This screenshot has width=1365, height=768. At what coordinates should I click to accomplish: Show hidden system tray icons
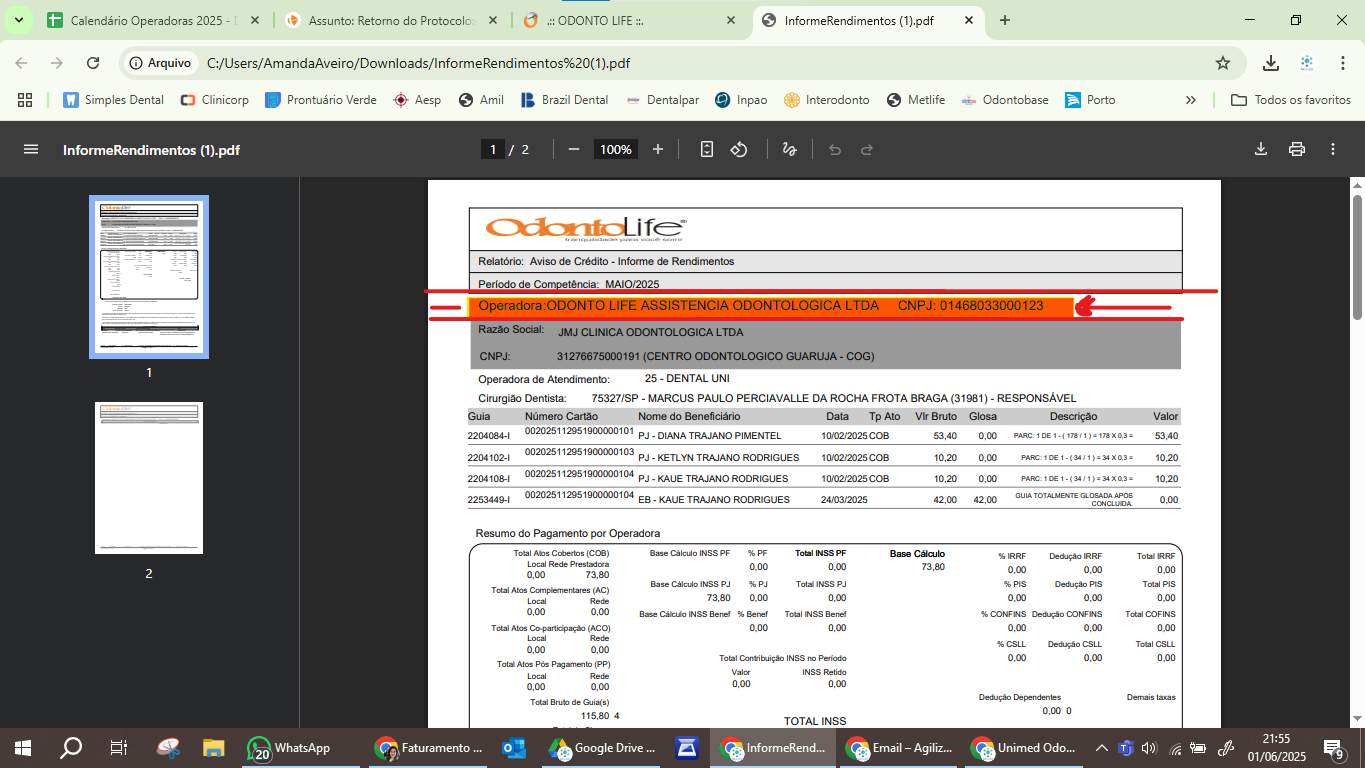click(x=1101, y=747)
